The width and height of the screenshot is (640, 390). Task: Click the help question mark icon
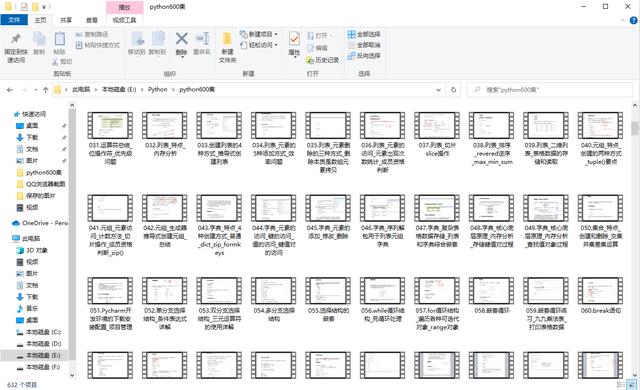pyautogui.click(x=633, y=20)
